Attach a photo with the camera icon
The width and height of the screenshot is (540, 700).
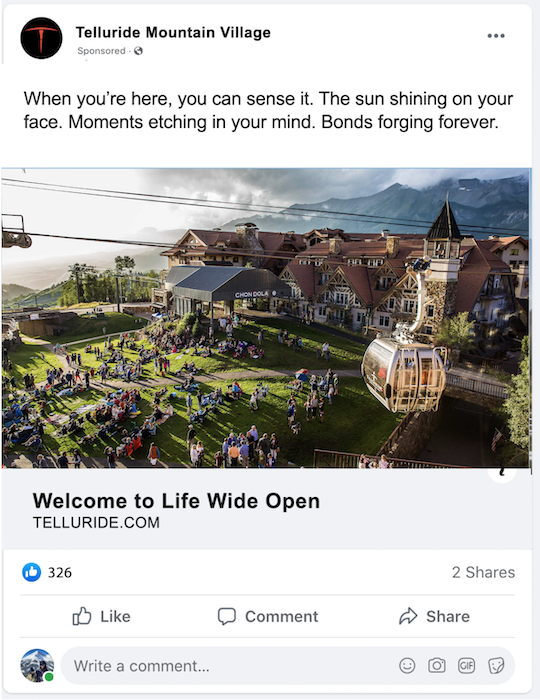point(437,666)
